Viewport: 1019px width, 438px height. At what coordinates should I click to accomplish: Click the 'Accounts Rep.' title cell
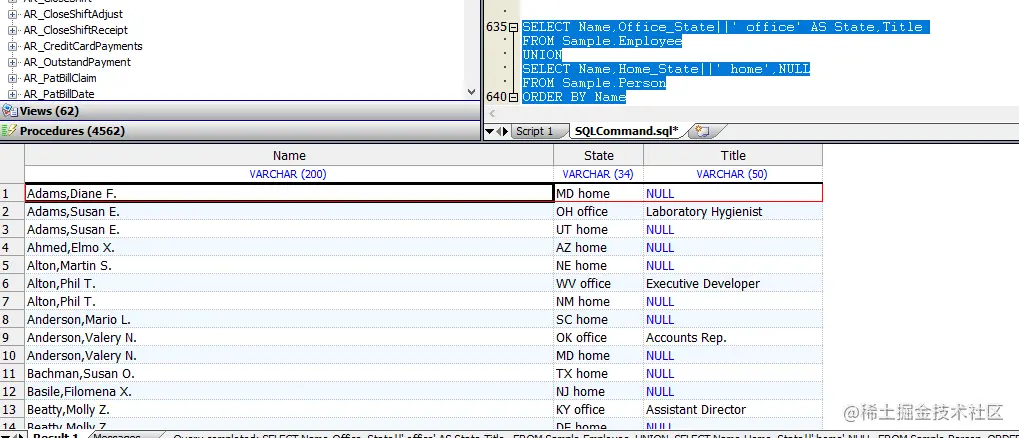pos(733,337)
